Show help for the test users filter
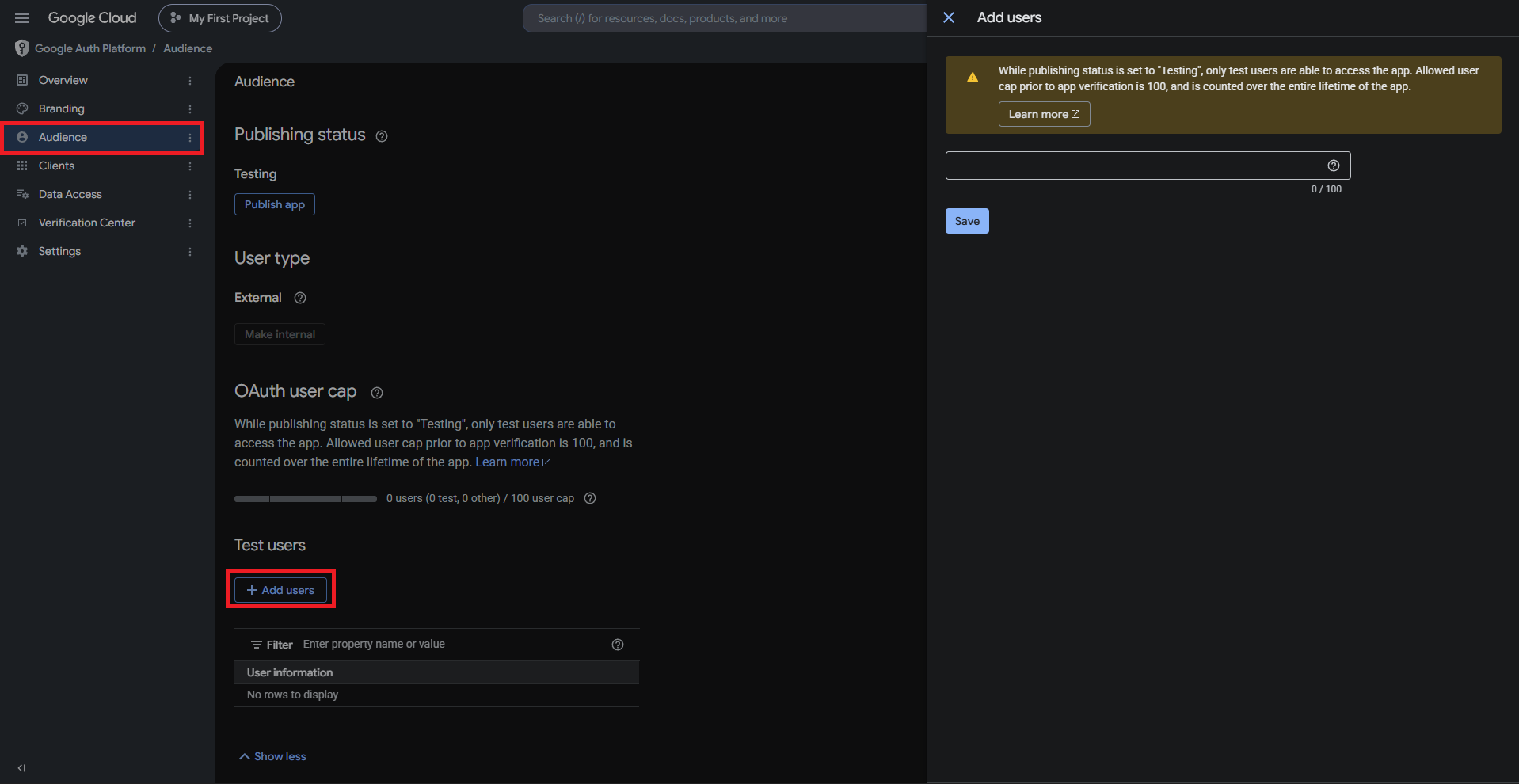 pos(618,645)
